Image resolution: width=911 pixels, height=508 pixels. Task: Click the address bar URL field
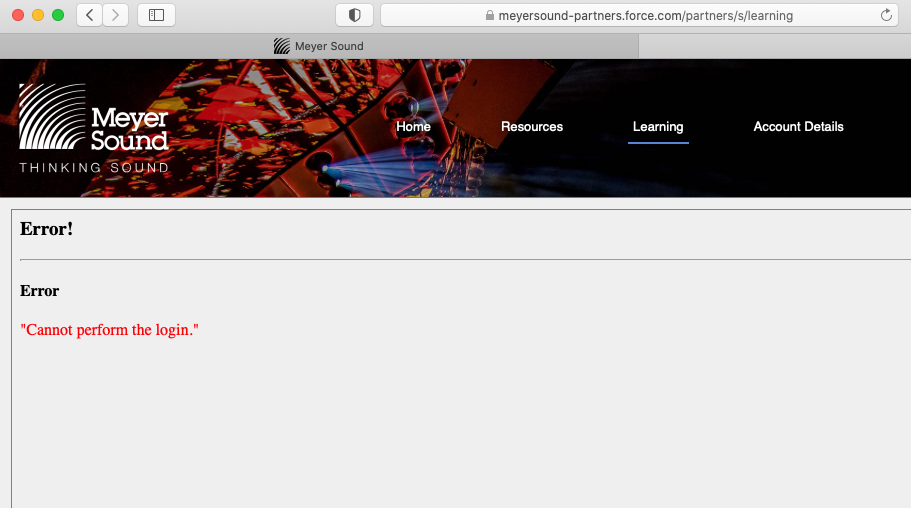click(x=639, y=16)
